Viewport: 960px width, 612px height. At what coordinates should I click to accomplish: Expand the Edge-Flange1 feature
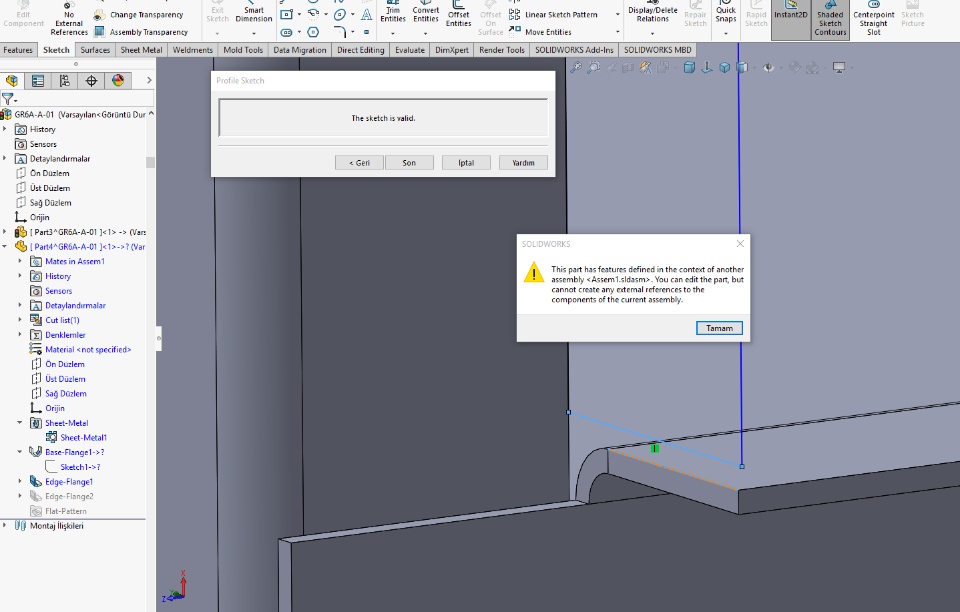click(20, 482)
